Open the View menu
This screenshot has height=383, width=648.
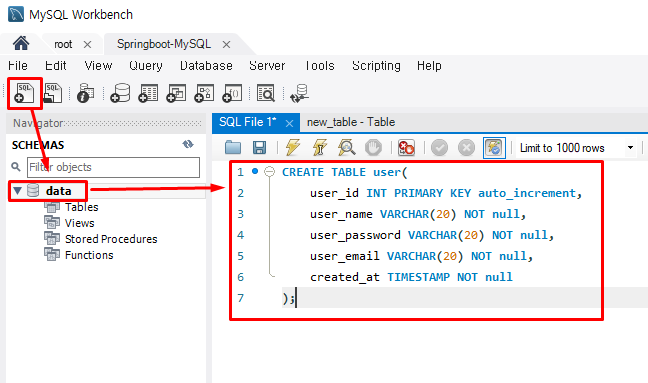pyautogui.click(x=98, y=66)
